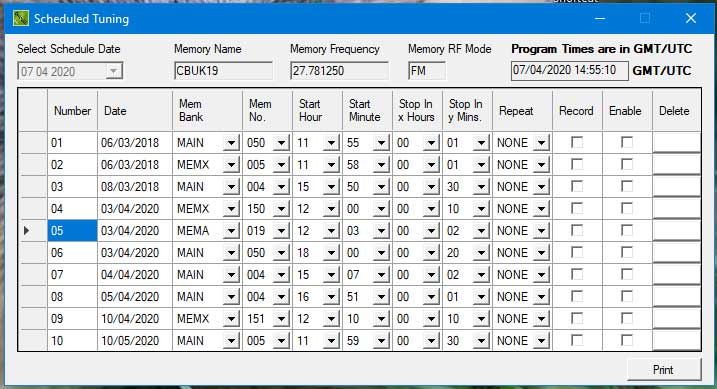Delete schedule number 08
The height and width of the screenshot is (389, 717).
click(x=677, y=297)
